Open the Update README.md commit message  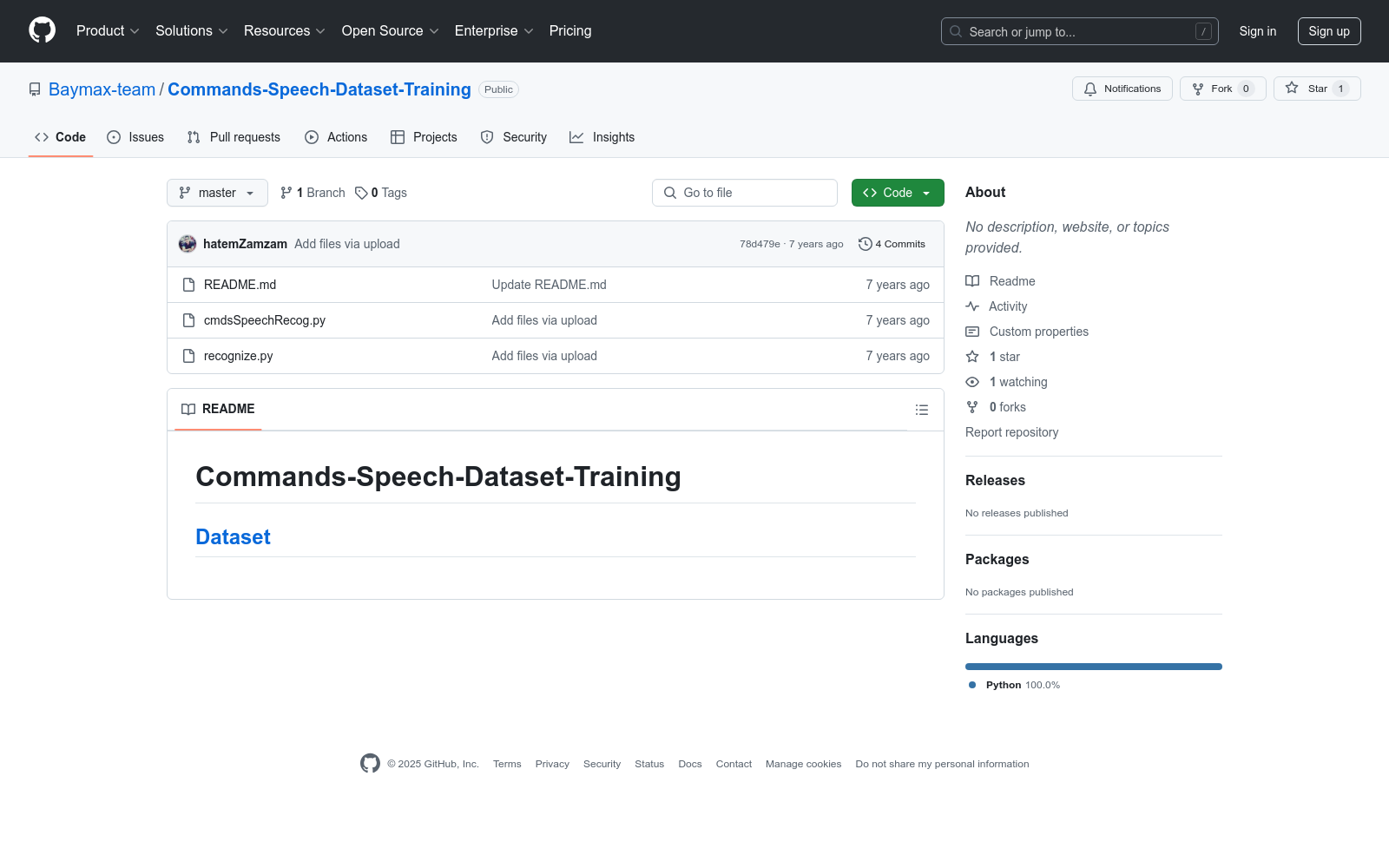click(x=550, y=285)
